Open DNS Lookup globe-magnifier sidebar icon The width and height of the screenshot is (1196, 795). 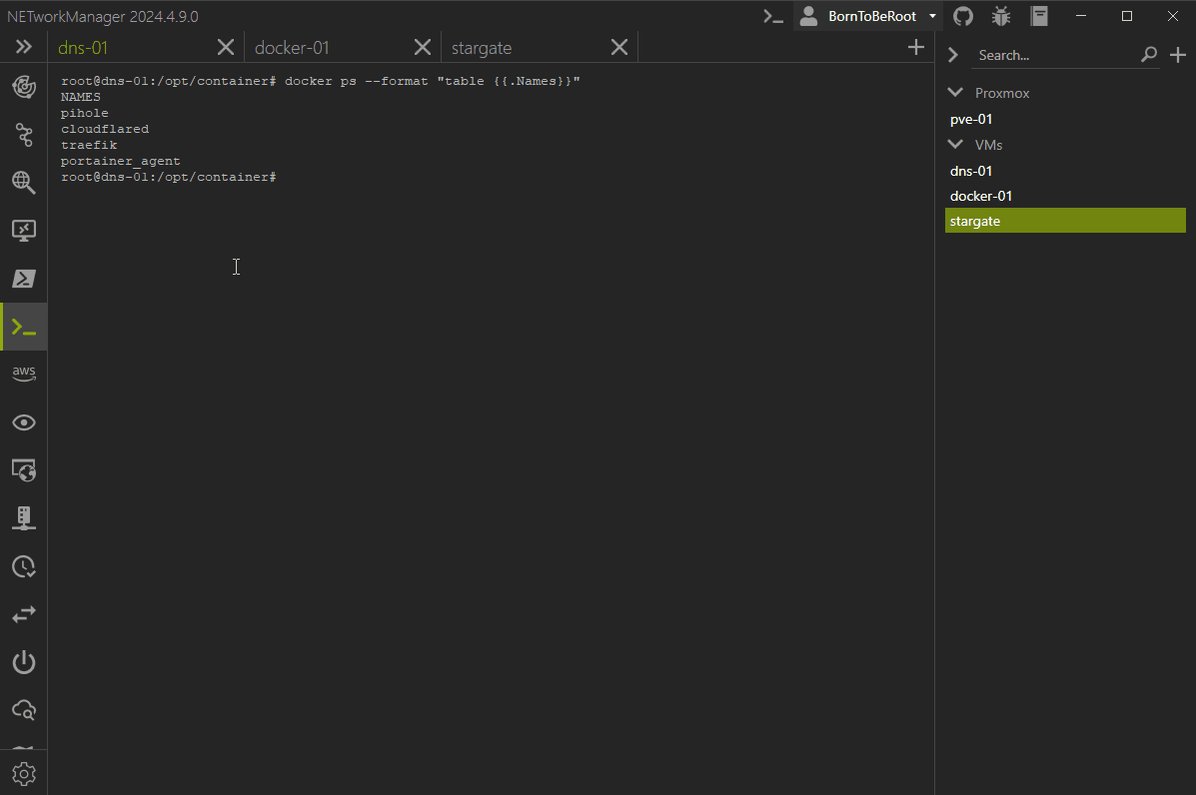pos(24,182)
